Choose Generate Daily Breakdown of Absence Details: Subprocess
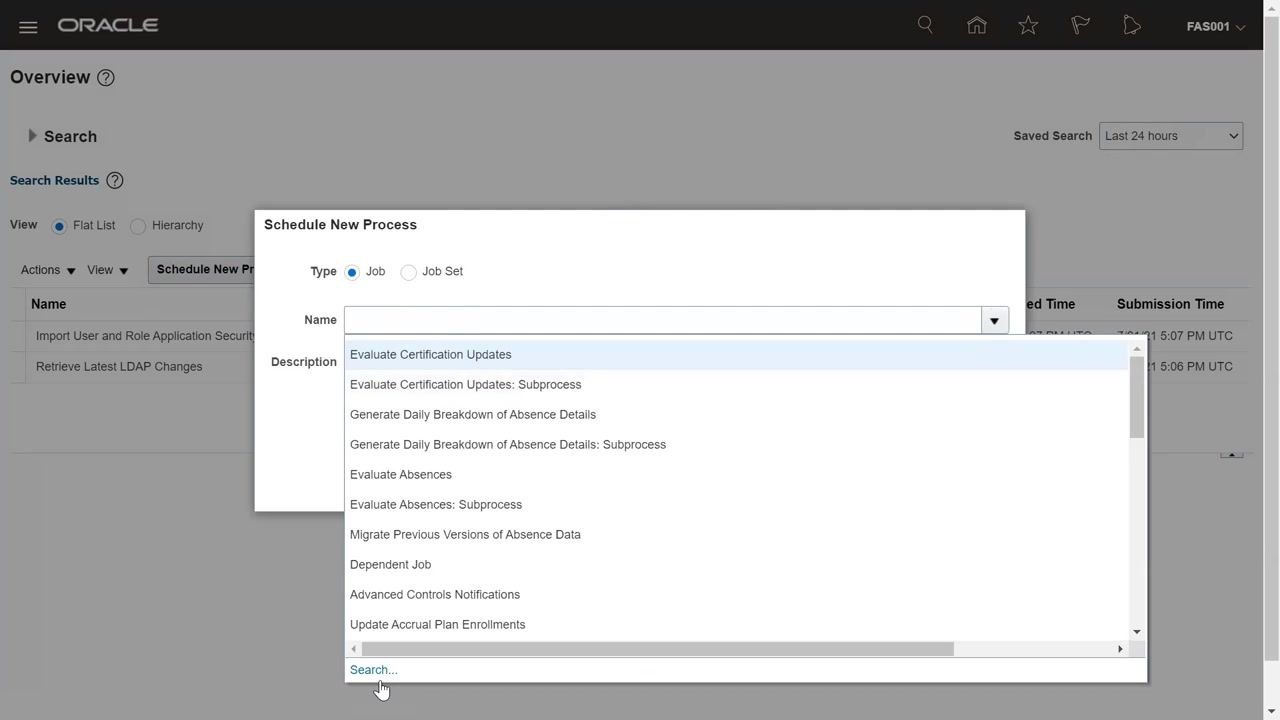The width and height of the screenshot is (1280, 720). pyautogui.click(x=736, y=445)
